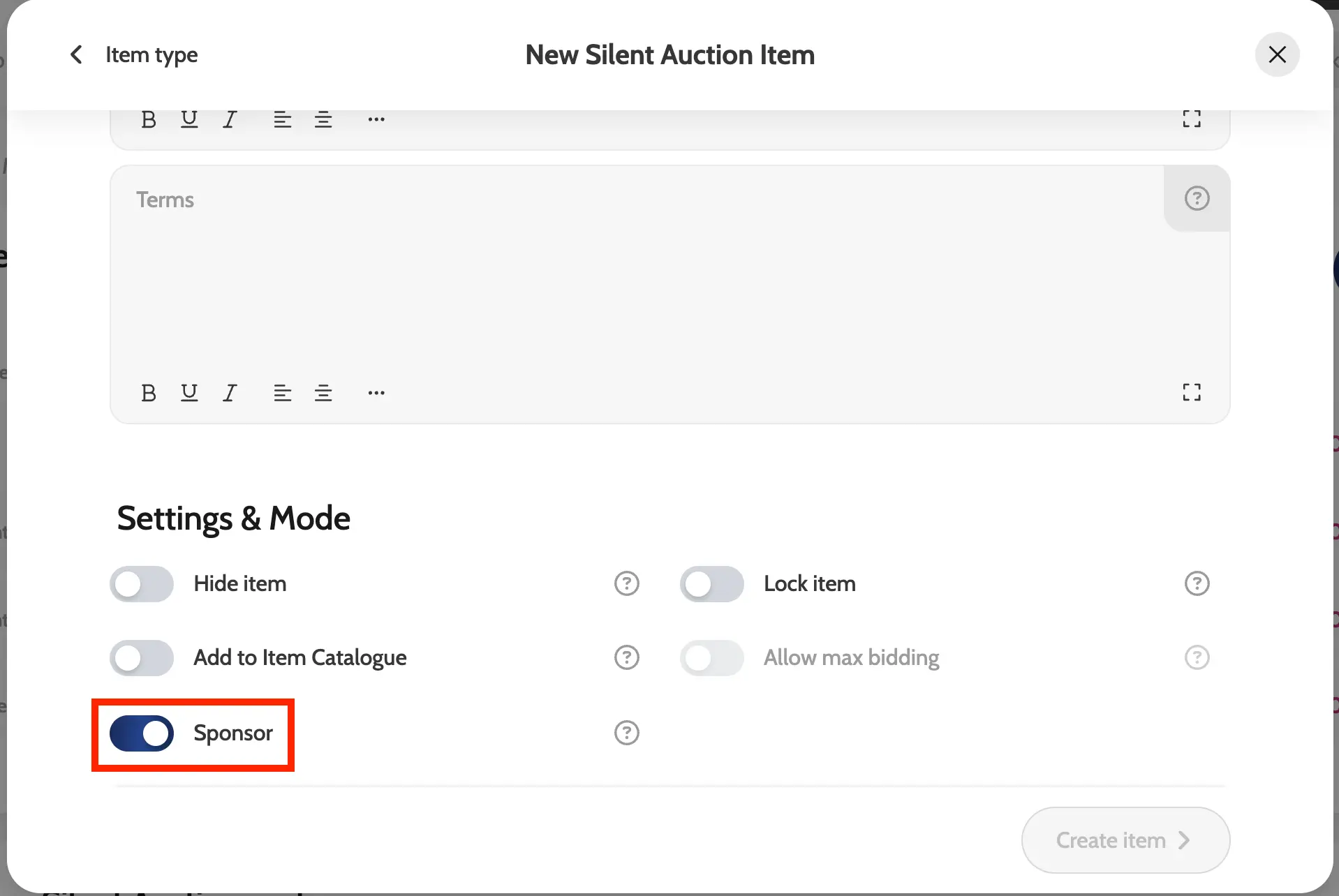Screen dimensions: 1339x896
Task: Go back to Item type
Action: 133,54
